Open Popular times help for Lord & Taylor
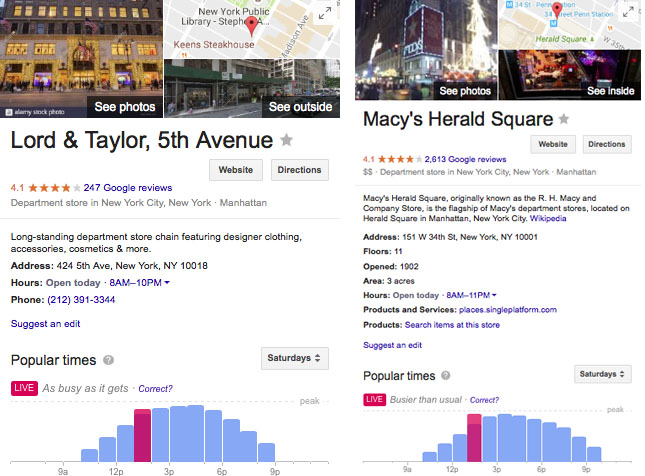The height and width of the screenshot is (476, 645). click(x=108, y=360)
